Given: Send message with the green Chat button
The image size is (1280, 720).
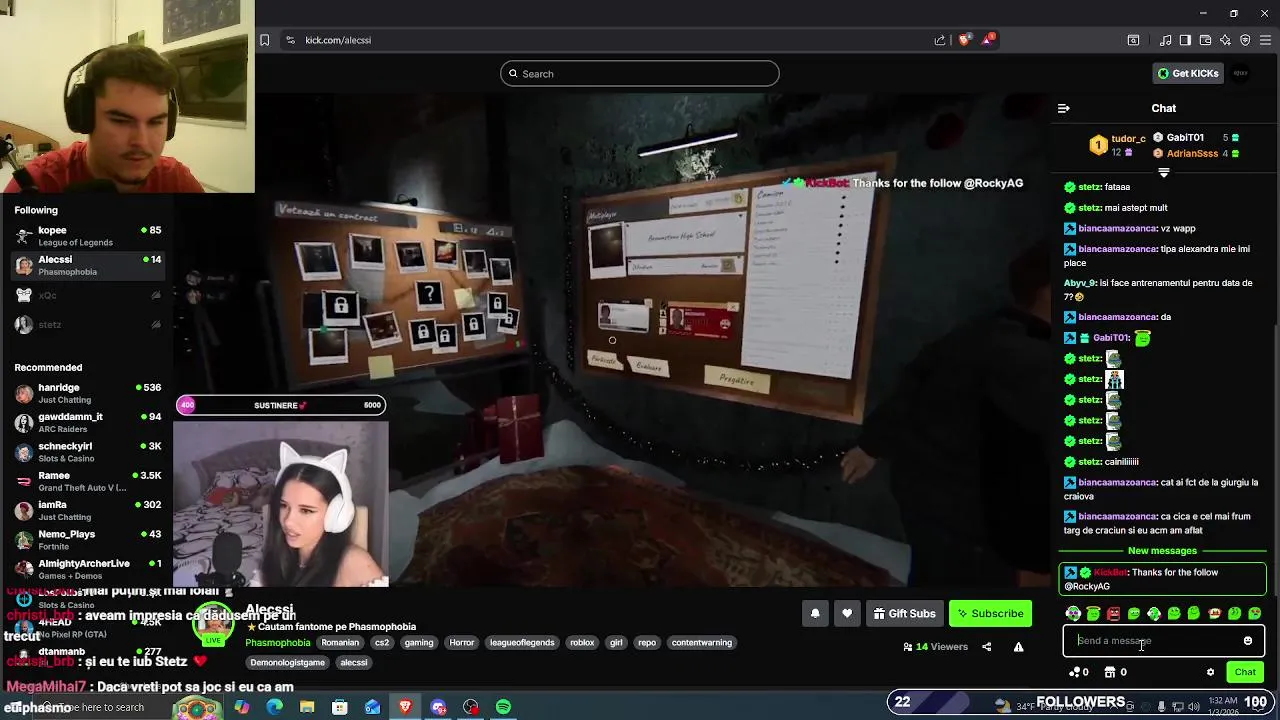Looking at the screenshot, I should click(1245, 672).
